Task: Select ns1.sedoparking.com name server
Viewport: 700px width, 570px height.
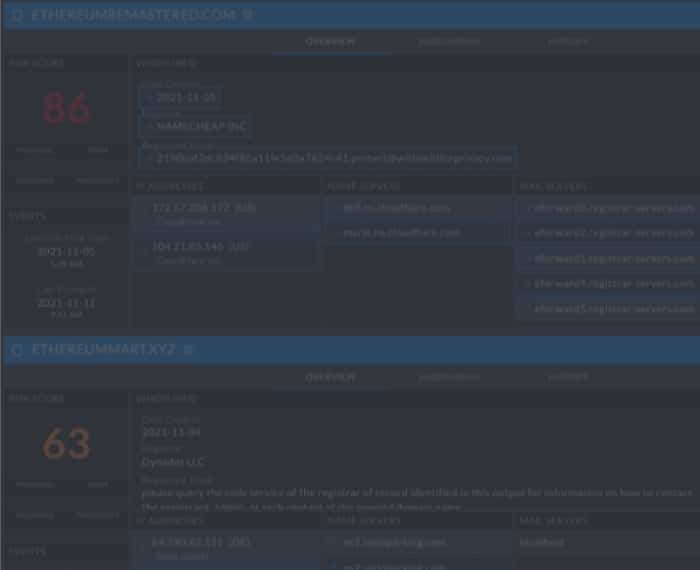Action: (395, 542)
